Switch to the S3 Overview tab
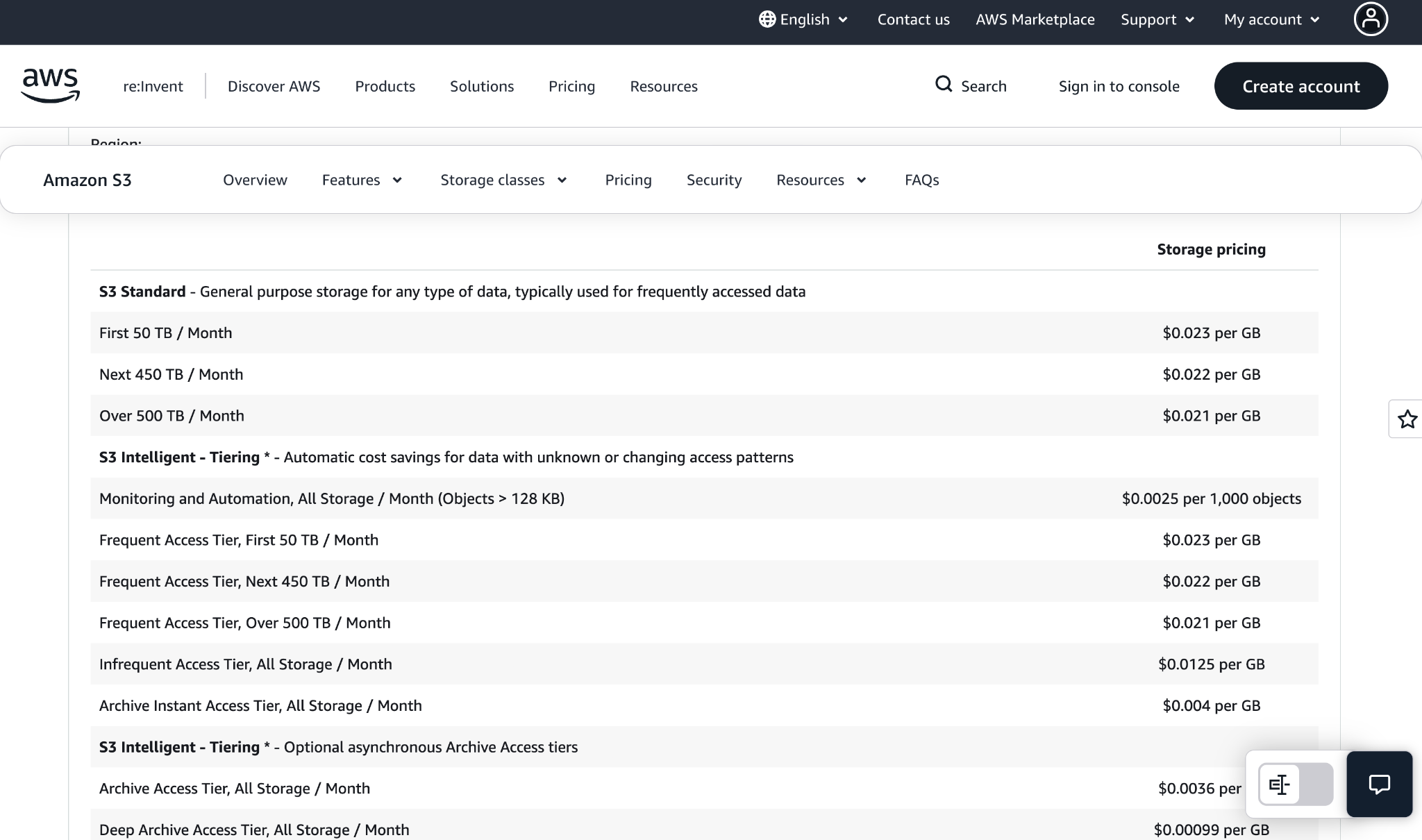Image resolution: width=1422 pixels, height=840 pixels. [x=255, y=180]
